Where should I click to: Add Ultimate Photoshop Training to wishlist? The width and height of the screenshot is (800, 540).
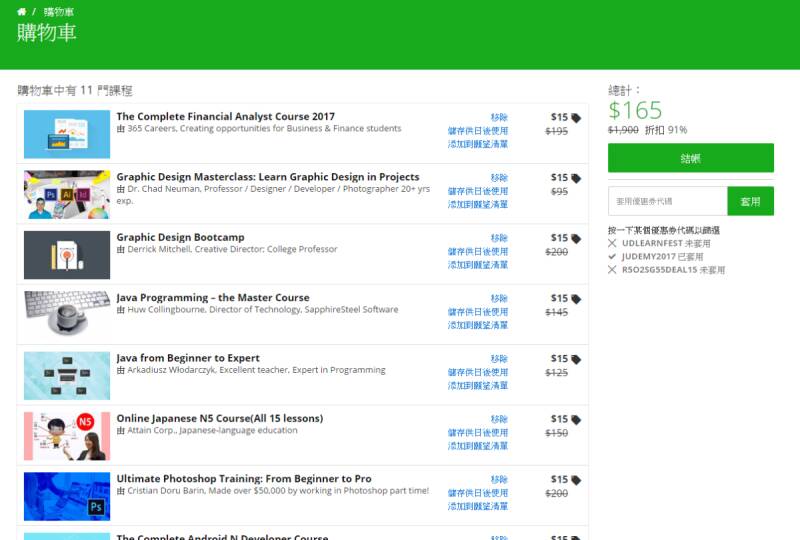point(478,506)
